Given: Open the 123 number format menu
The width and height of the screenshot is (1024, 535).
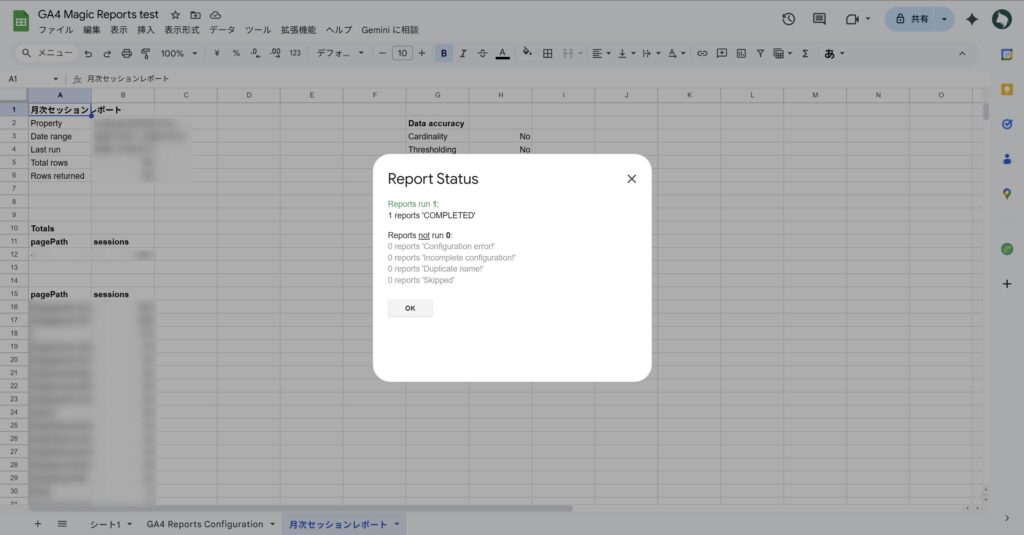Looking at the screenshot, I should tap(295, 54).
